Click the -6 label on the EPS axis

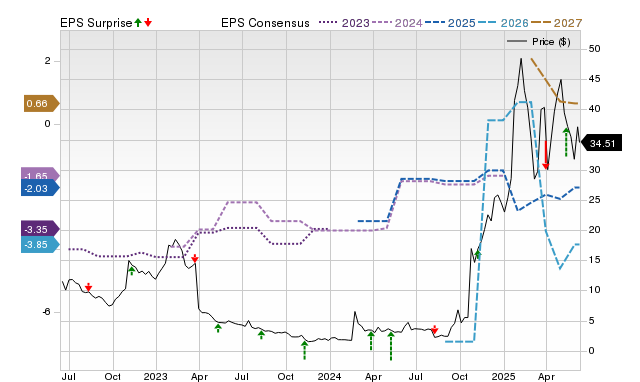point(47,312)
